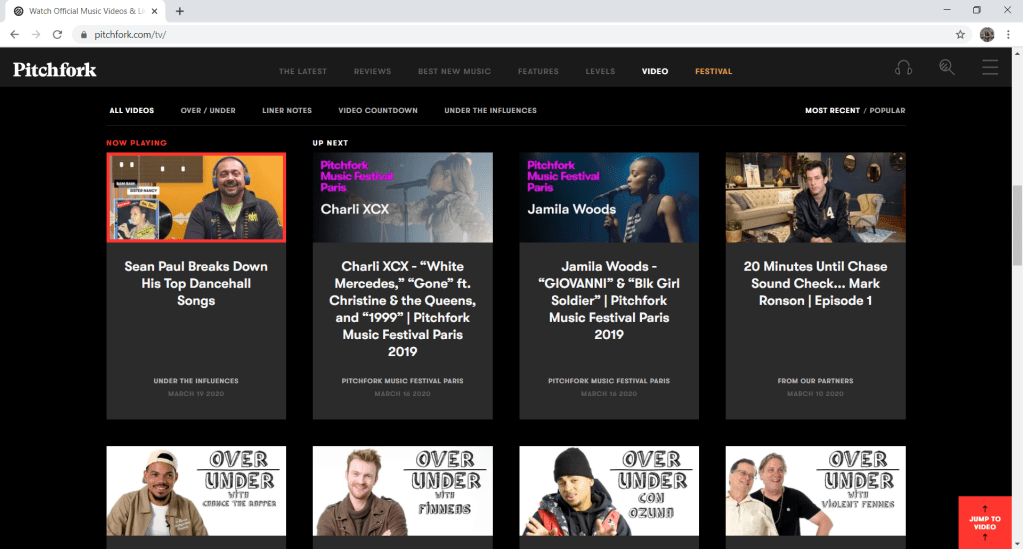Bookmark this page with star icon
The width and height of the screenshot is (1023, 549).
(960, 34)
